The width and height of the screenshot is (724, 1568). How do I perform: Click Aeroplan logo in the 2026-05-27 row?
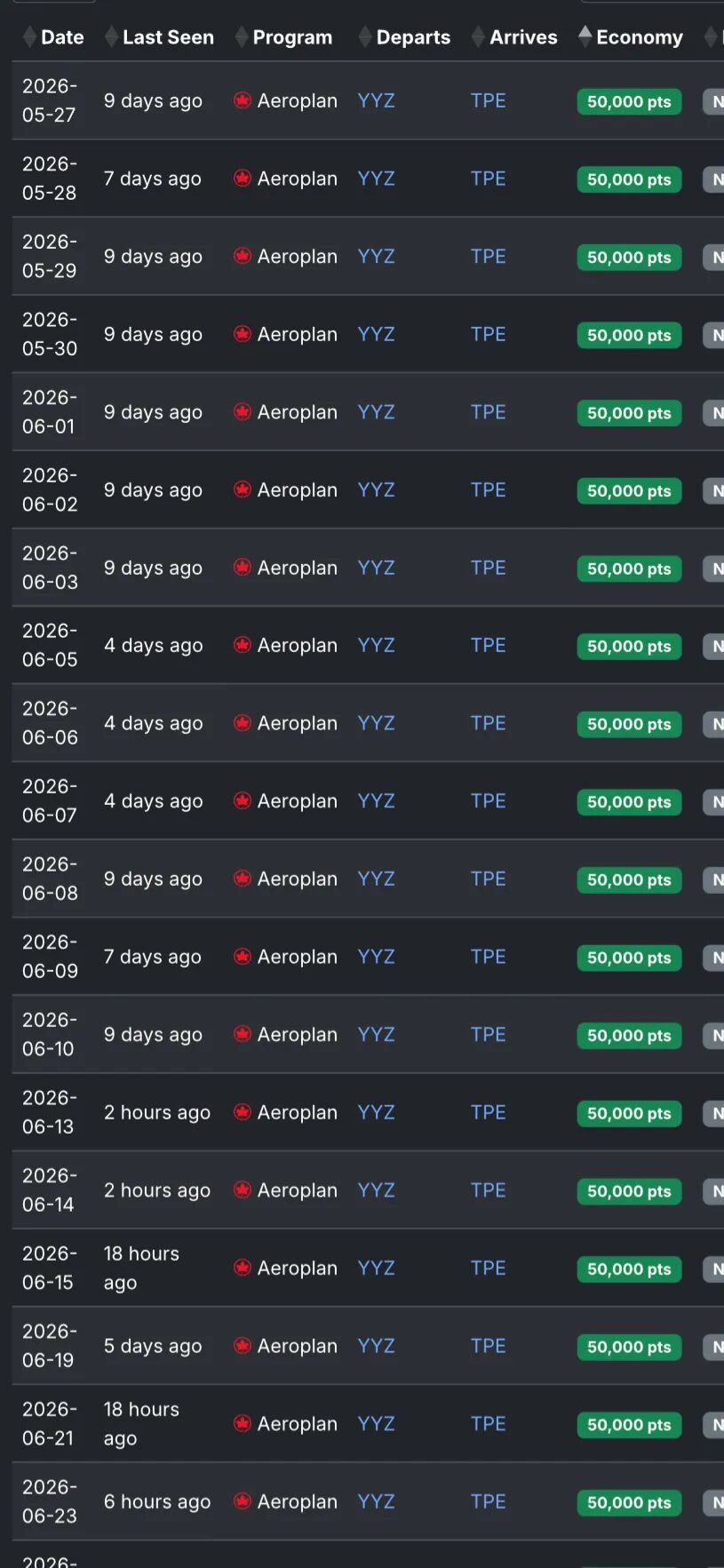coord(243,101)
